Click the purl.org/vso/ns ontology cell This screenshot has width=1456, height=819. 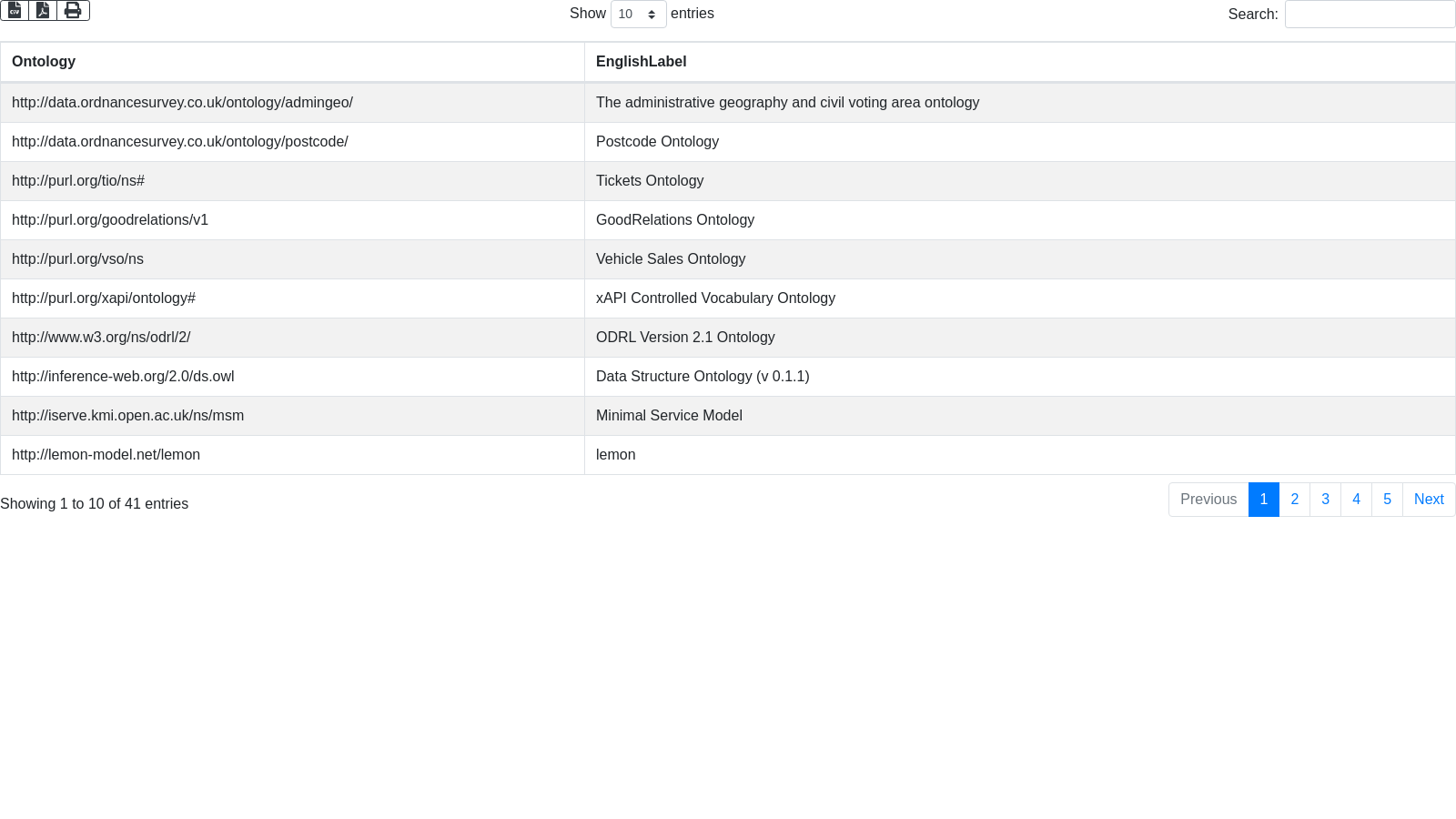tap(77, 259)
